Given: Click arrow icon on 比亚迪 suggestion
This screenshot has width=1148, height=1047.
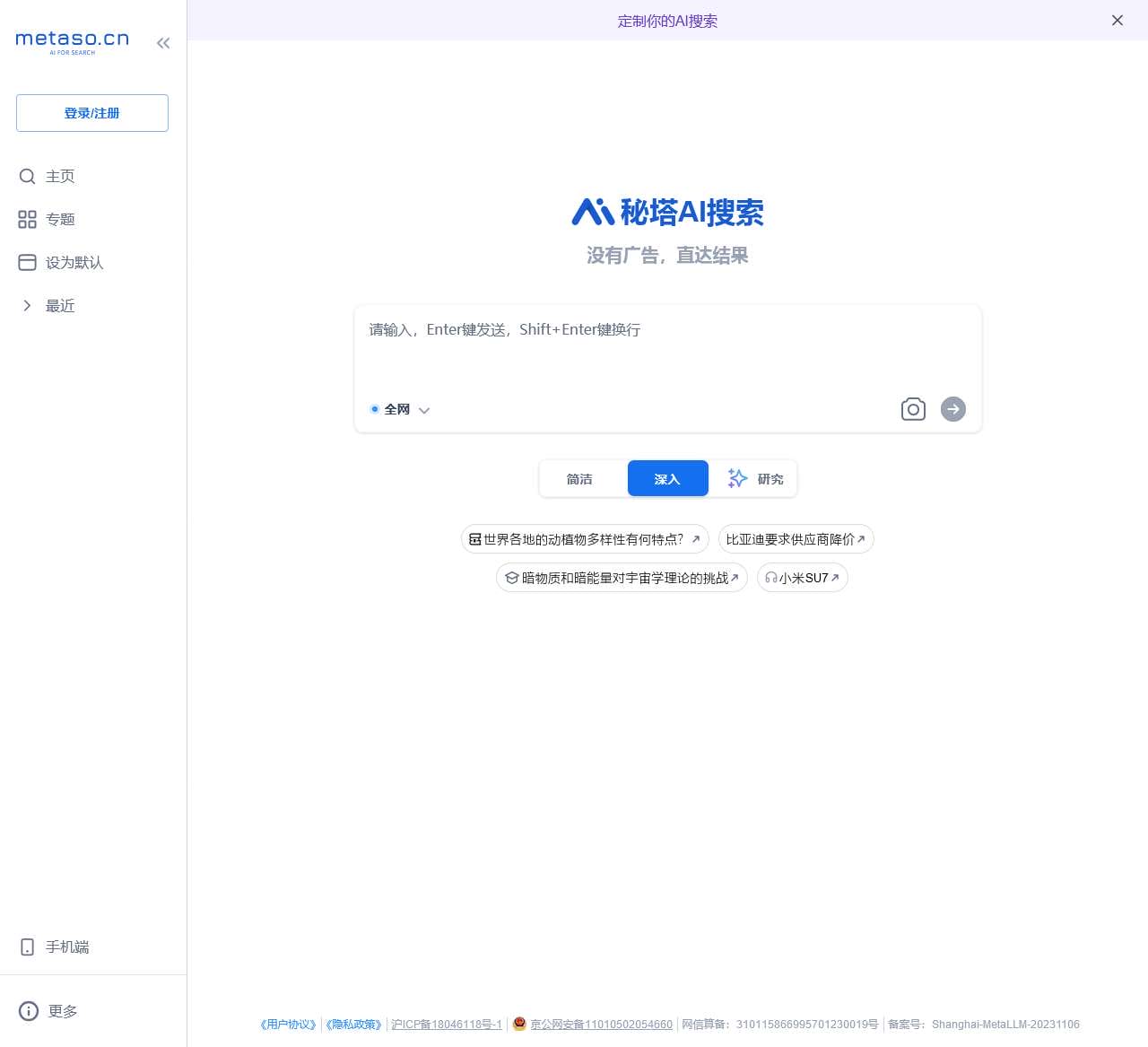Looking at the screenshot, I should point(861,539).
